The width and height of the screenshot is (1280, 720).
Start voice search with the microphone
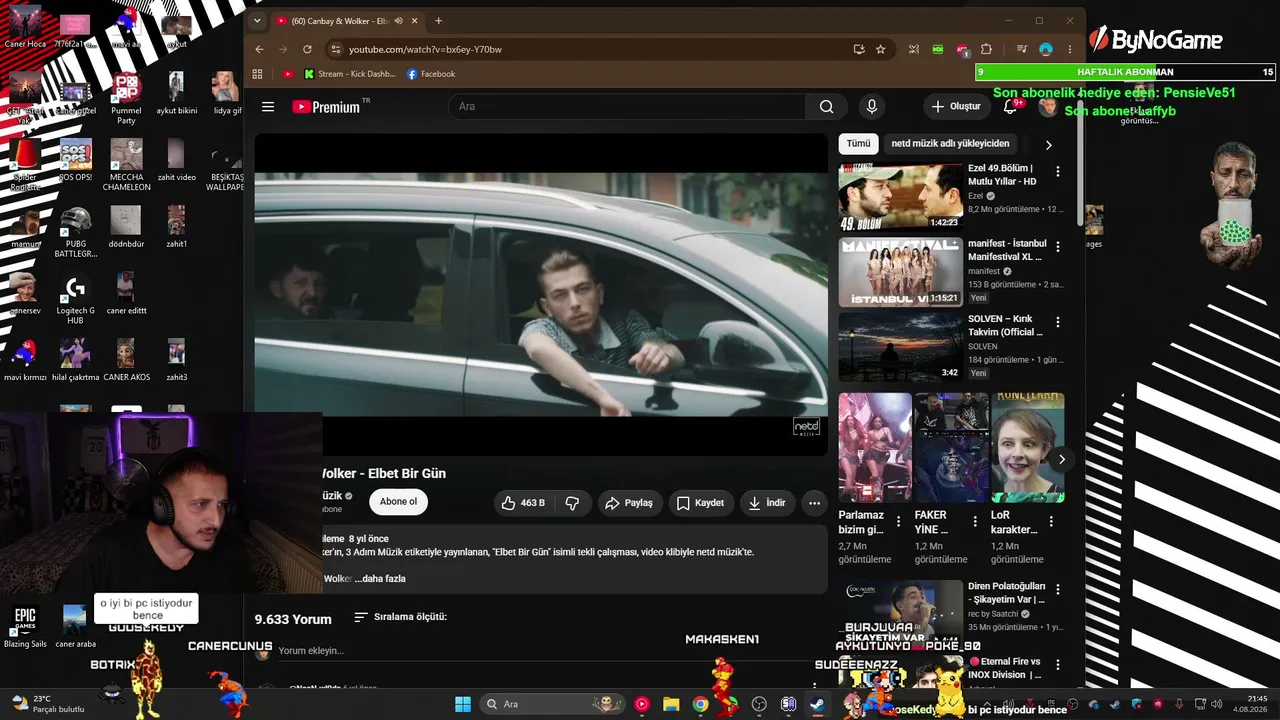pos(872,107)
